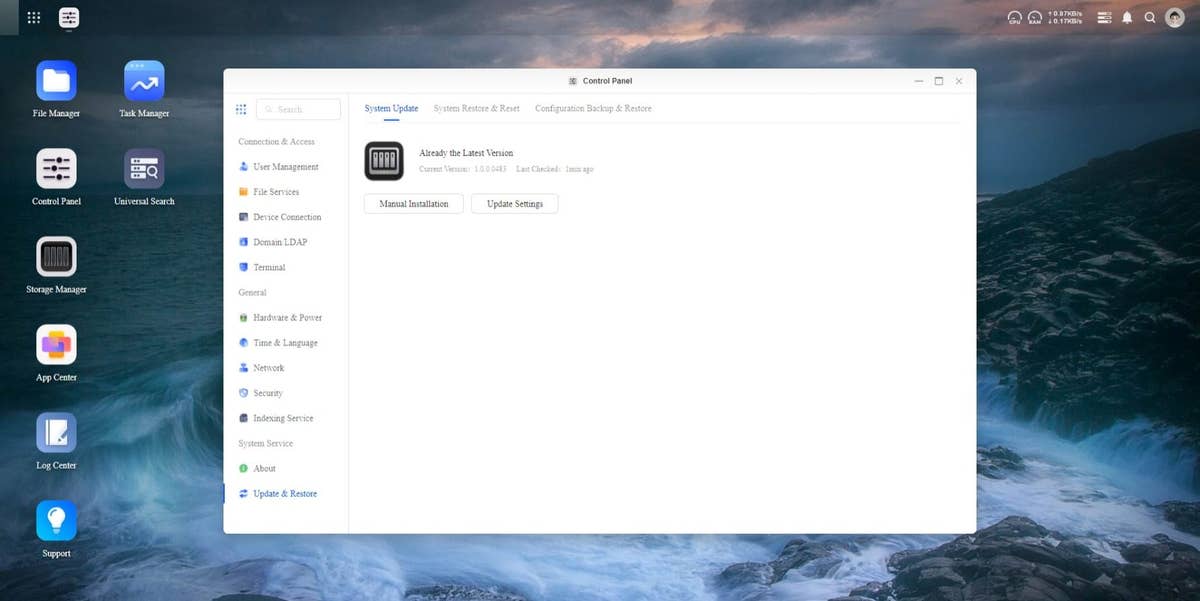Image resolution: width=1200 pixels, height=601 pixels.
Task: Click the search magnifier in top bar
Action: coord(1150,18)
